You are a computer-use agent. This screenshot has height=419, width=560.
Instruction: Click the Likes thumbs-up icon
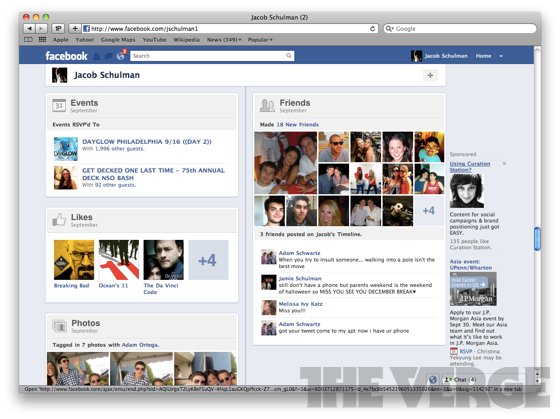[59, 220]
